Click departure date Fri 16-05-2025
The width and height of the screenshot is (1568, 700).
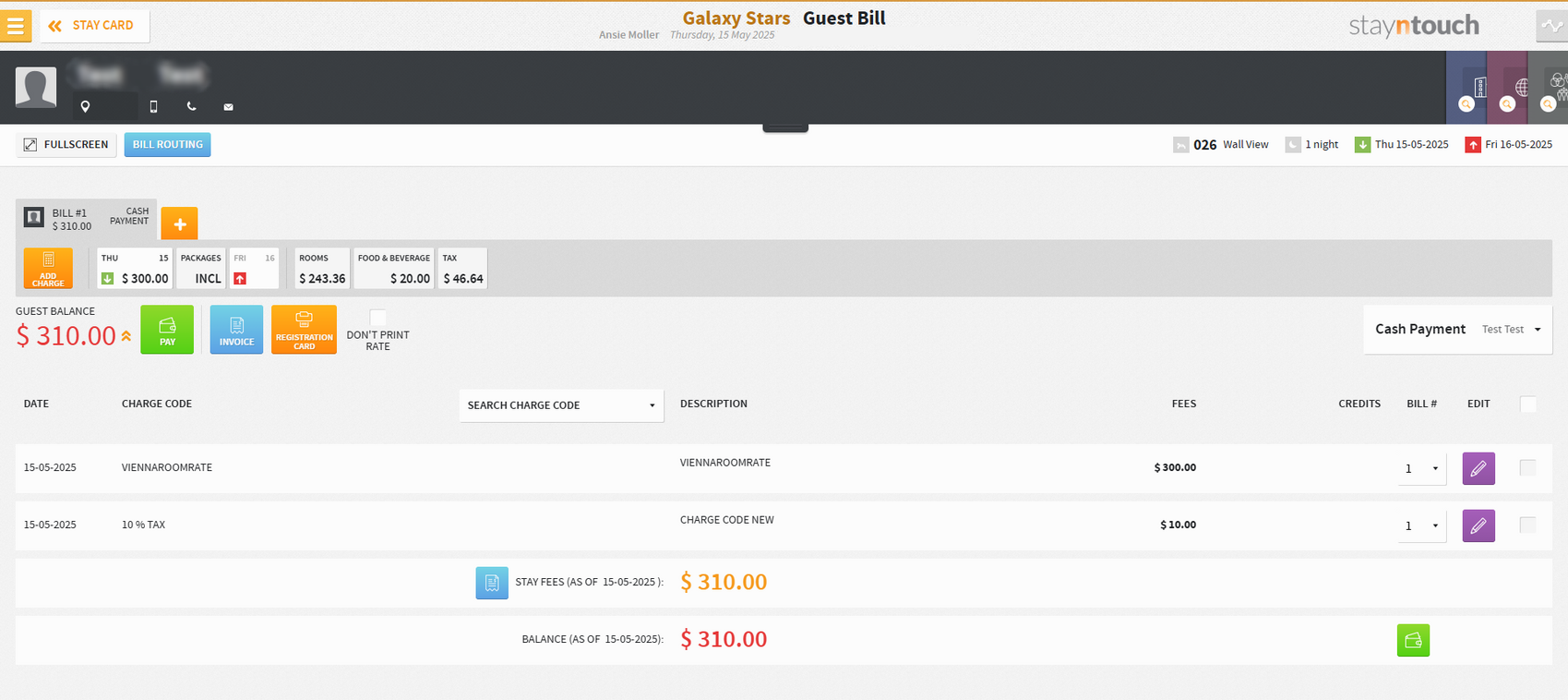click(x=1509, y=145)
